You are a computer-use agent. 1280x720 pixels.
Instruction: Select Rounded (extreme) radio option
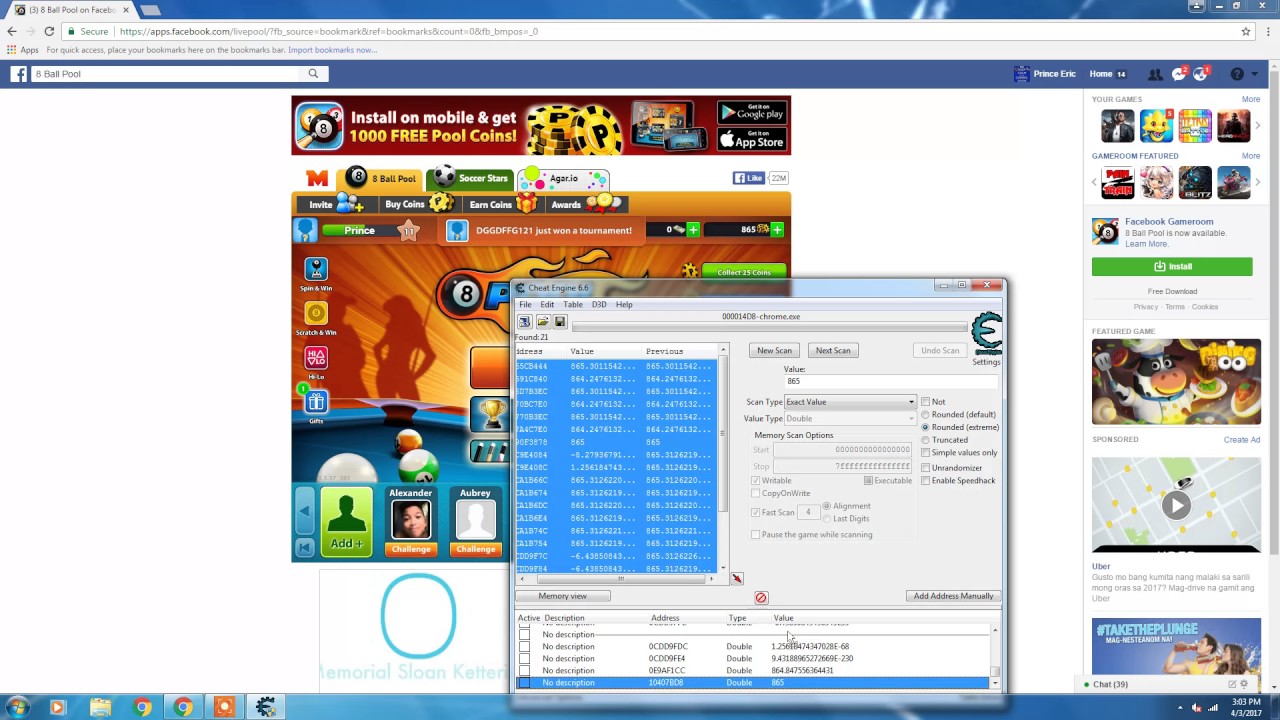click(925, 428)
